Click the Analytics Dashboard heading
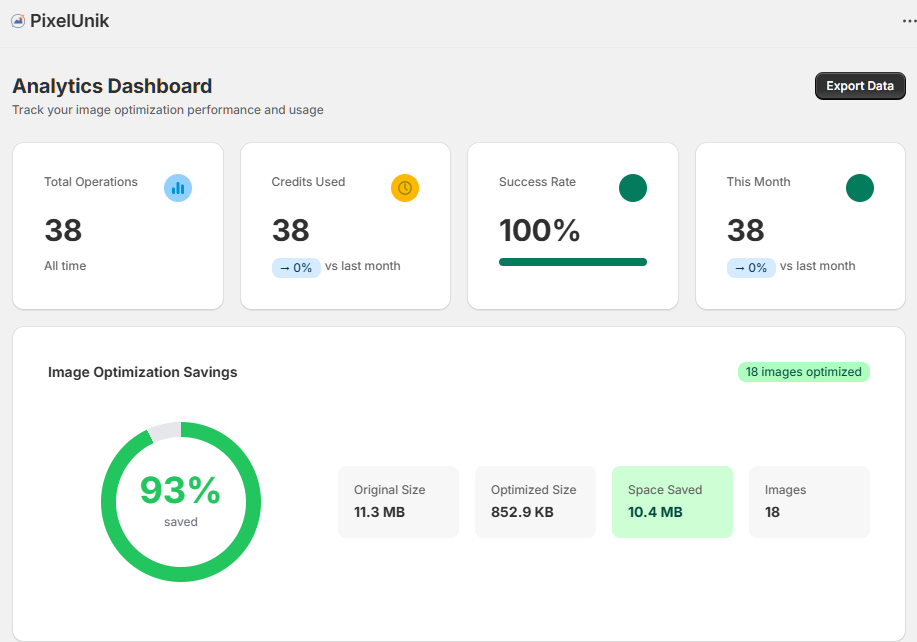 pos(112,86)
